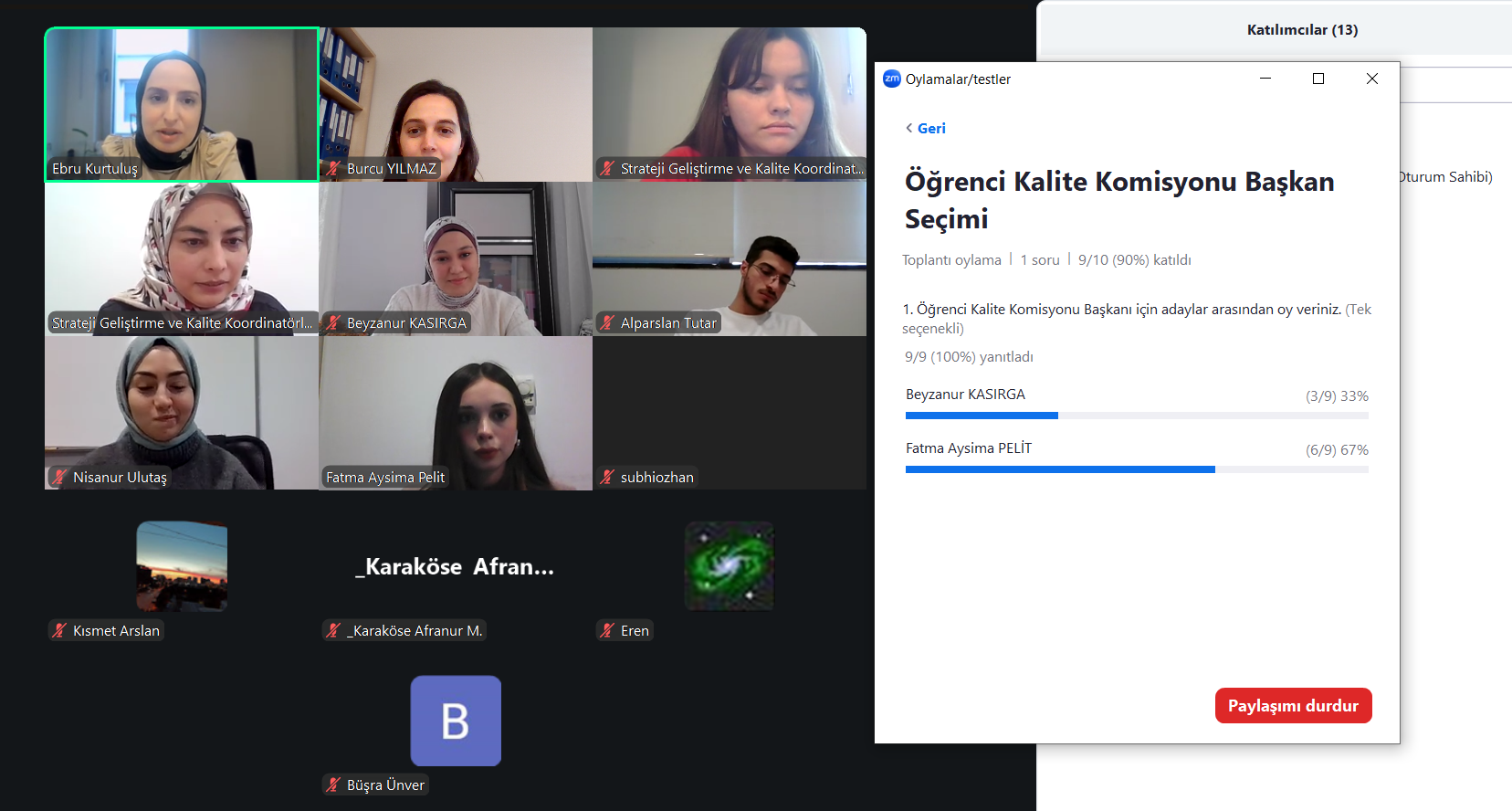Click muted mic icon next to Alparslan Tutar

pyautogui.click(x=607, y=322)
